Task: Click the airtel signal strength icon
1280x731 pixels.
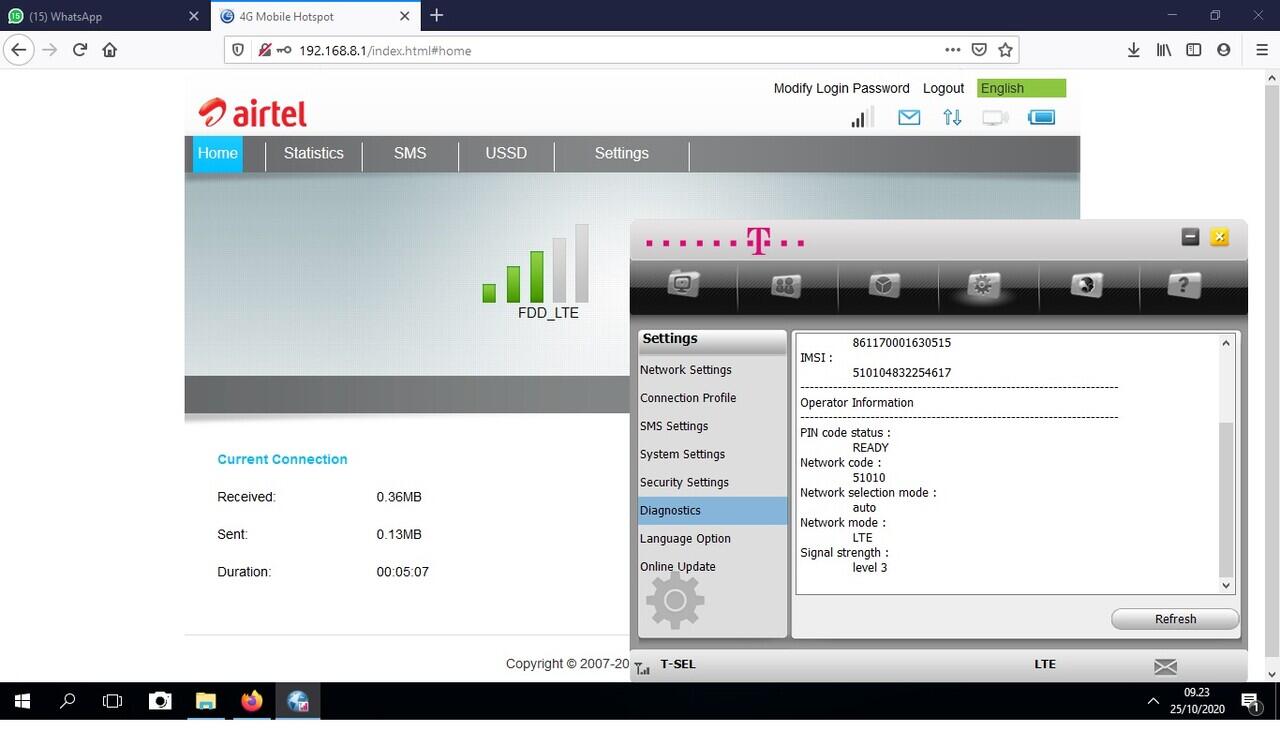Action: click(862, 117)
